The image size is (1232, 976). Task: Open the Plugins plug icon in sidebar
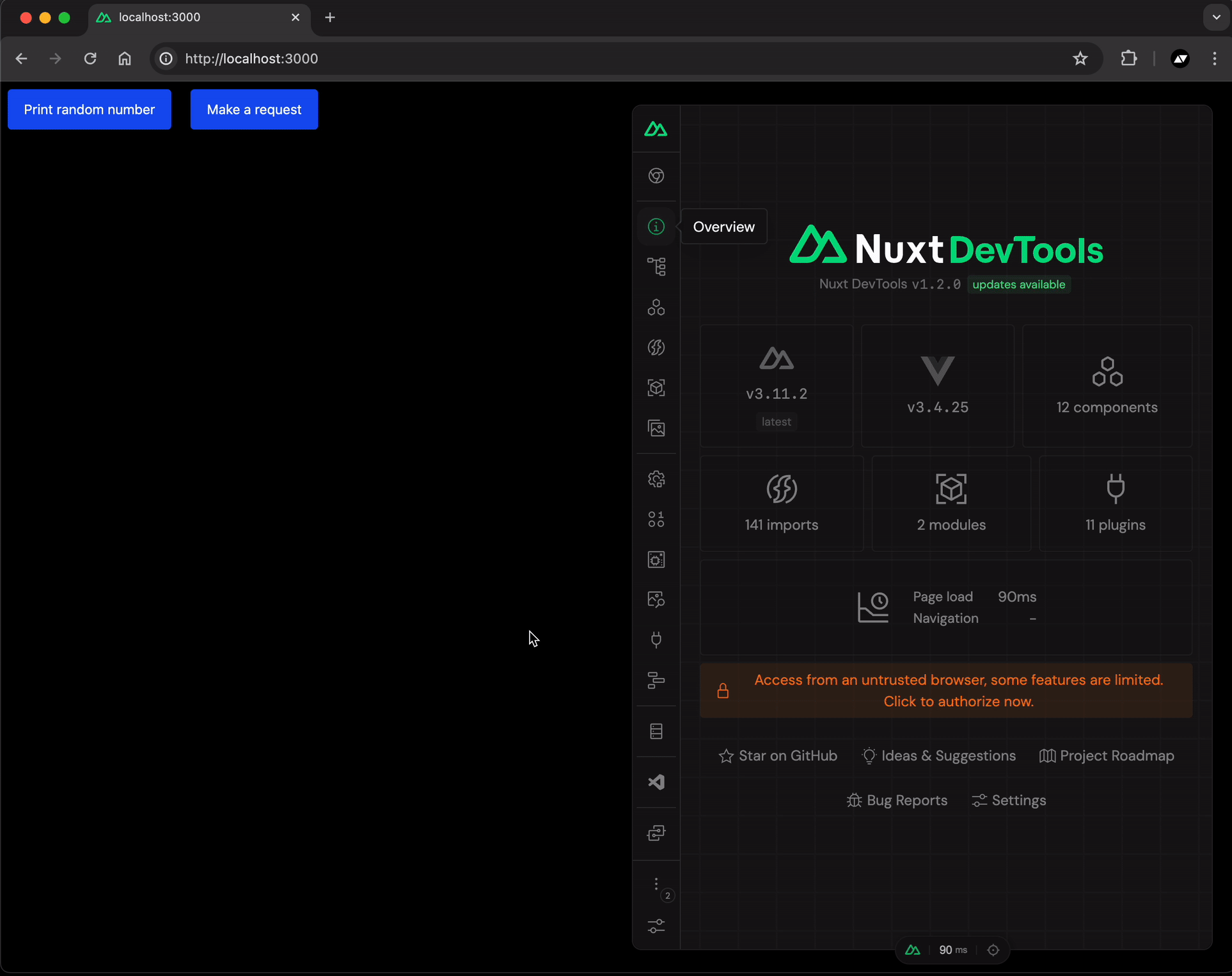(x=656, y=640)
